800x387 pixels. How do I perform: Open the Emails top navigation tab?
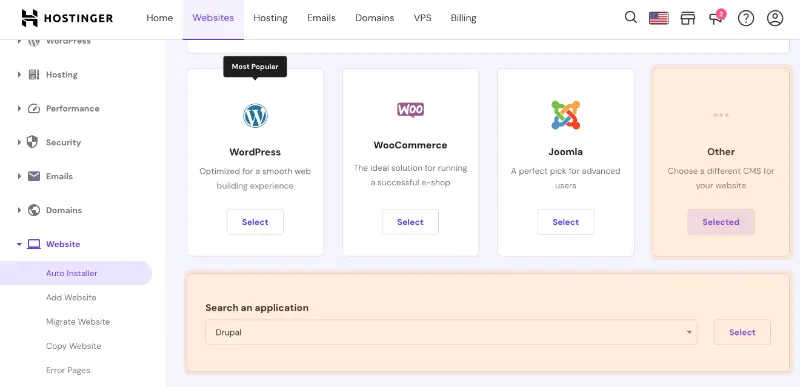coord(321,18)
